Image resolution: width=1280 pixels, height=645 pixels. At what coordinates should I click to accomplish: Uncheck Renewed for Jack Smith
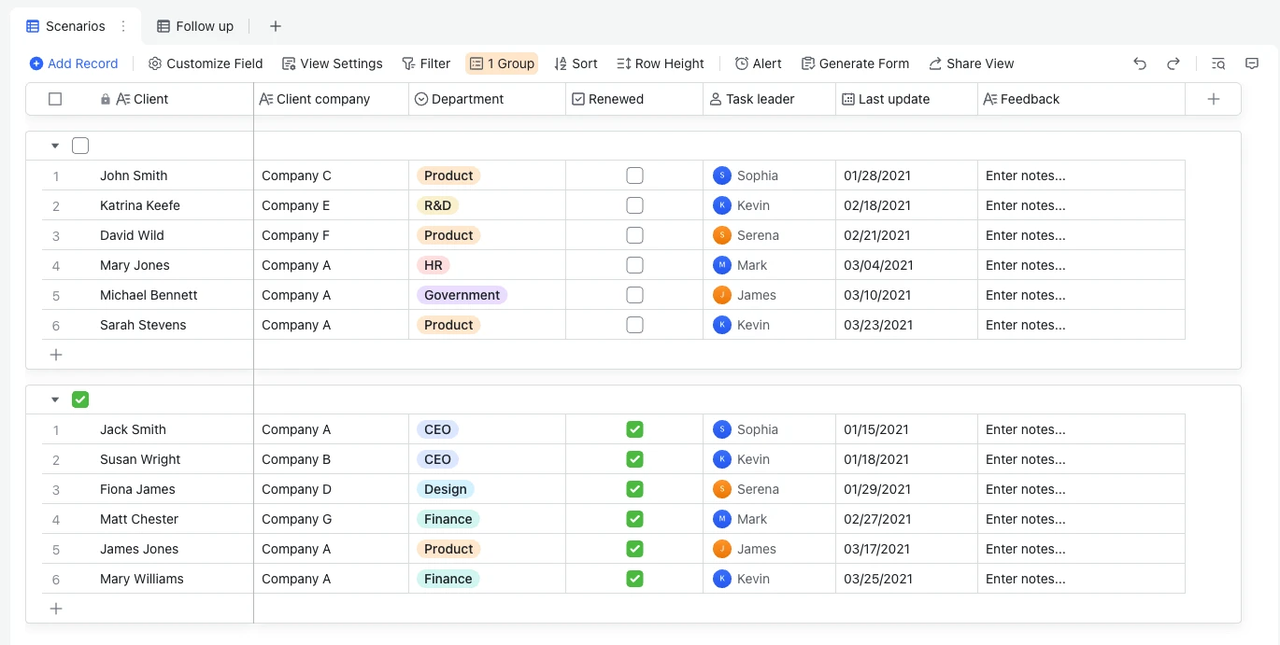pos(634,429)
